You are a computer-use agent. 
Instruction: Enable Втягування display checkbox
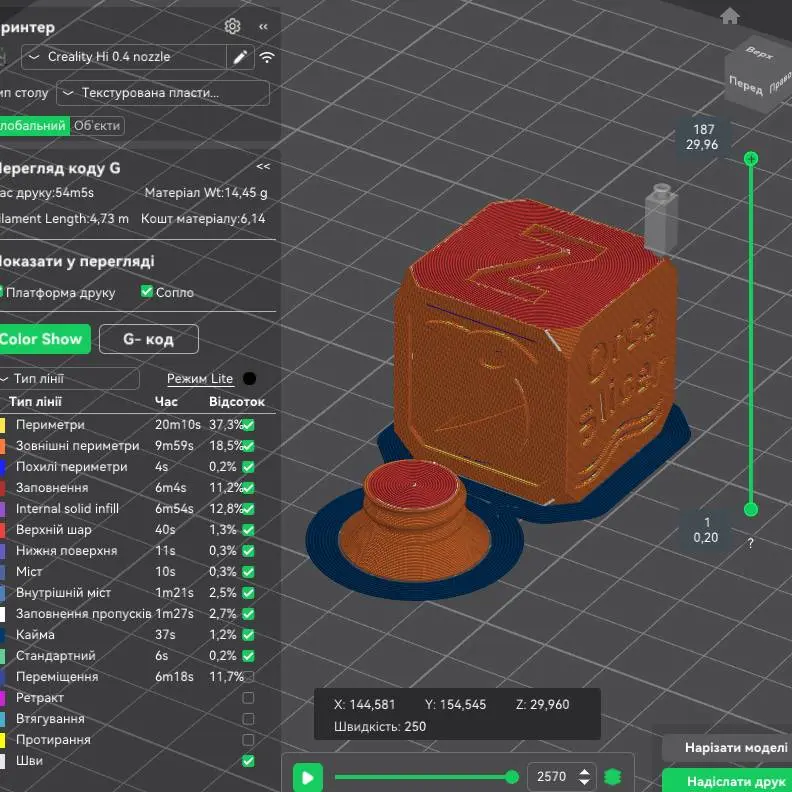pyautogui.click(x=248, y=719)
